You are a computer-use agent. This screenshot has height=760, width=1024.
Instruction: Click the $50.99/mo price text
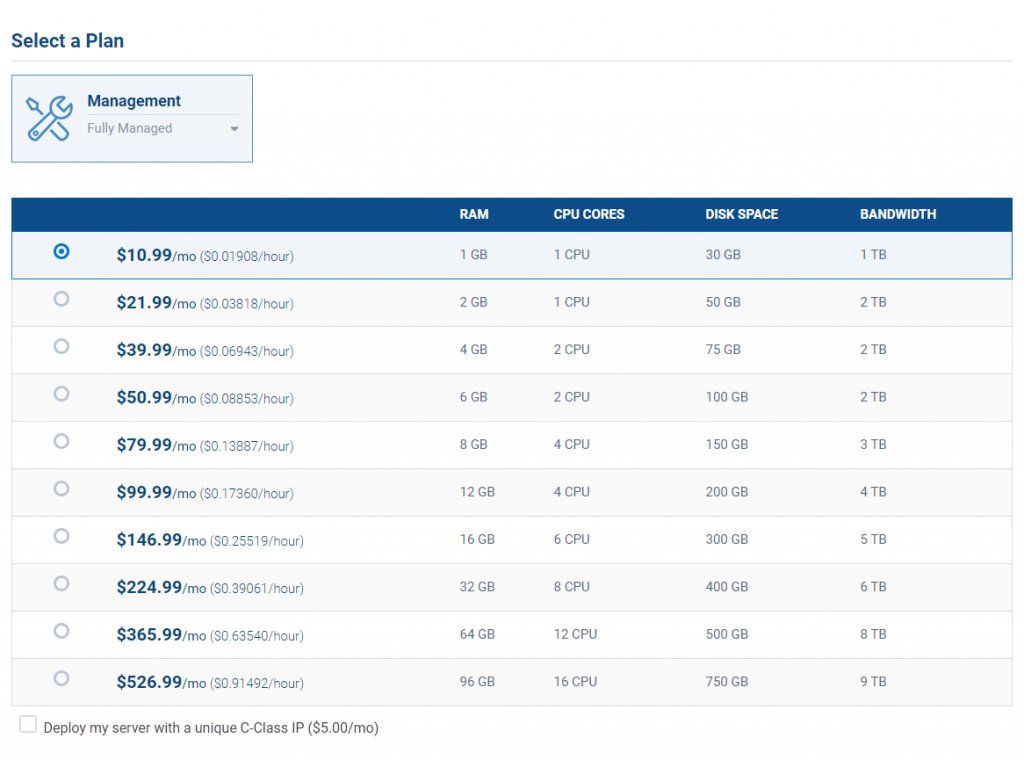click(x=156, y=398)
